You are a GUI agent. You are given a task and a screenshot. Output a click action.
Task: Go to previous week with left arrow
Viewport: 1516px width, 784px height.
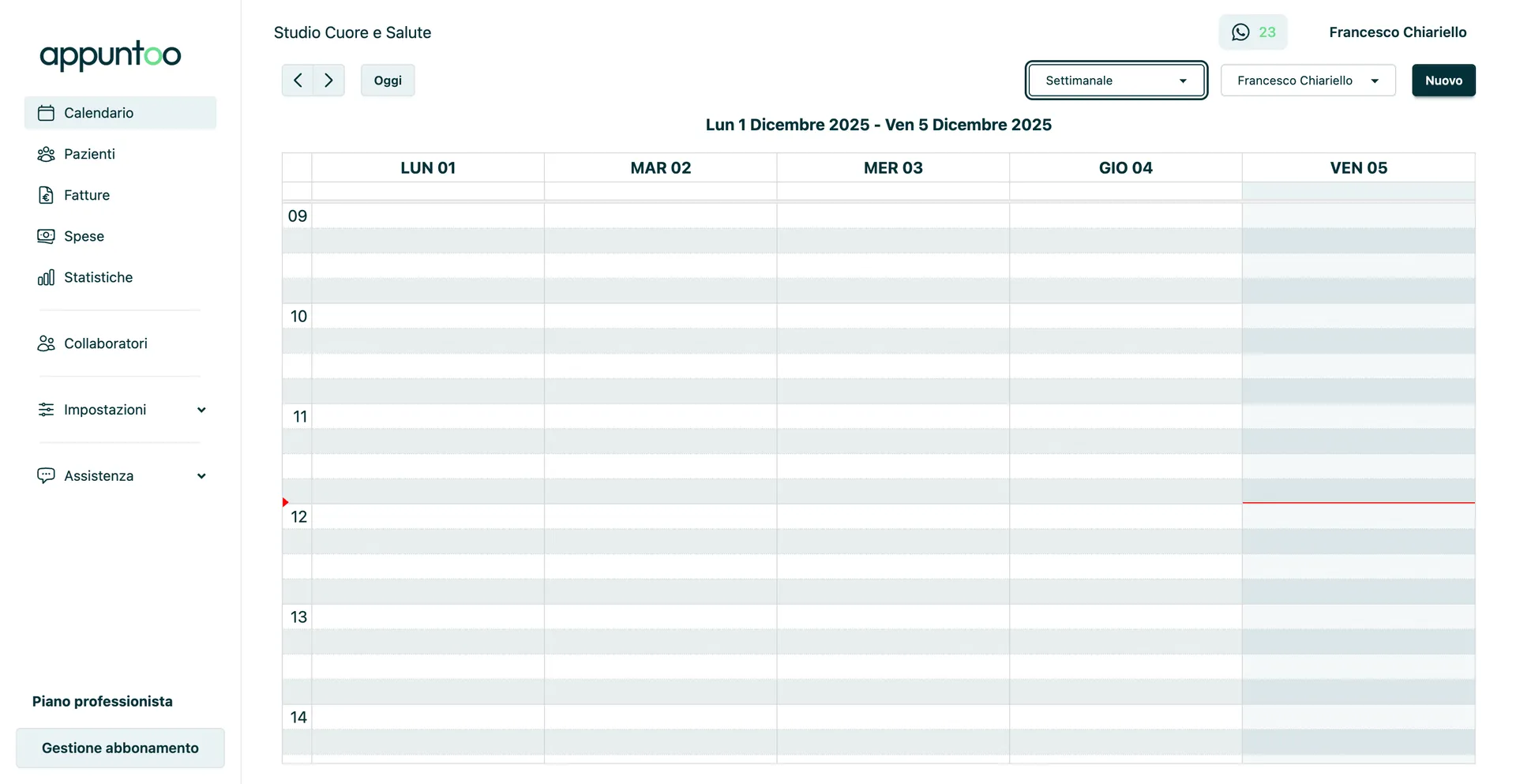click(298, 81)
